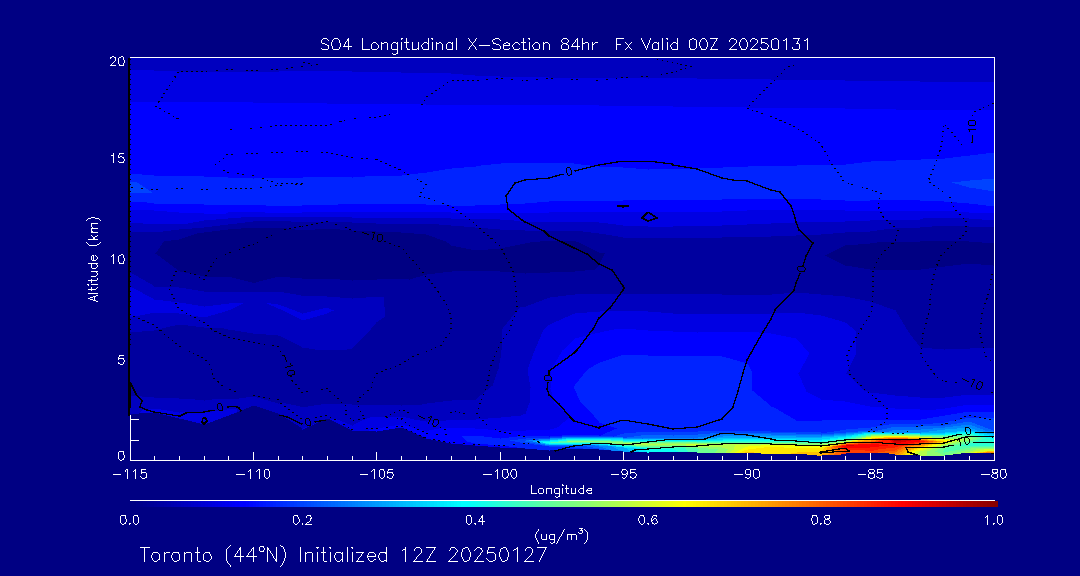This screenshot has width=1080, height=576.
Task: Click the small diamond contour near 12 km
Action: 650,217
